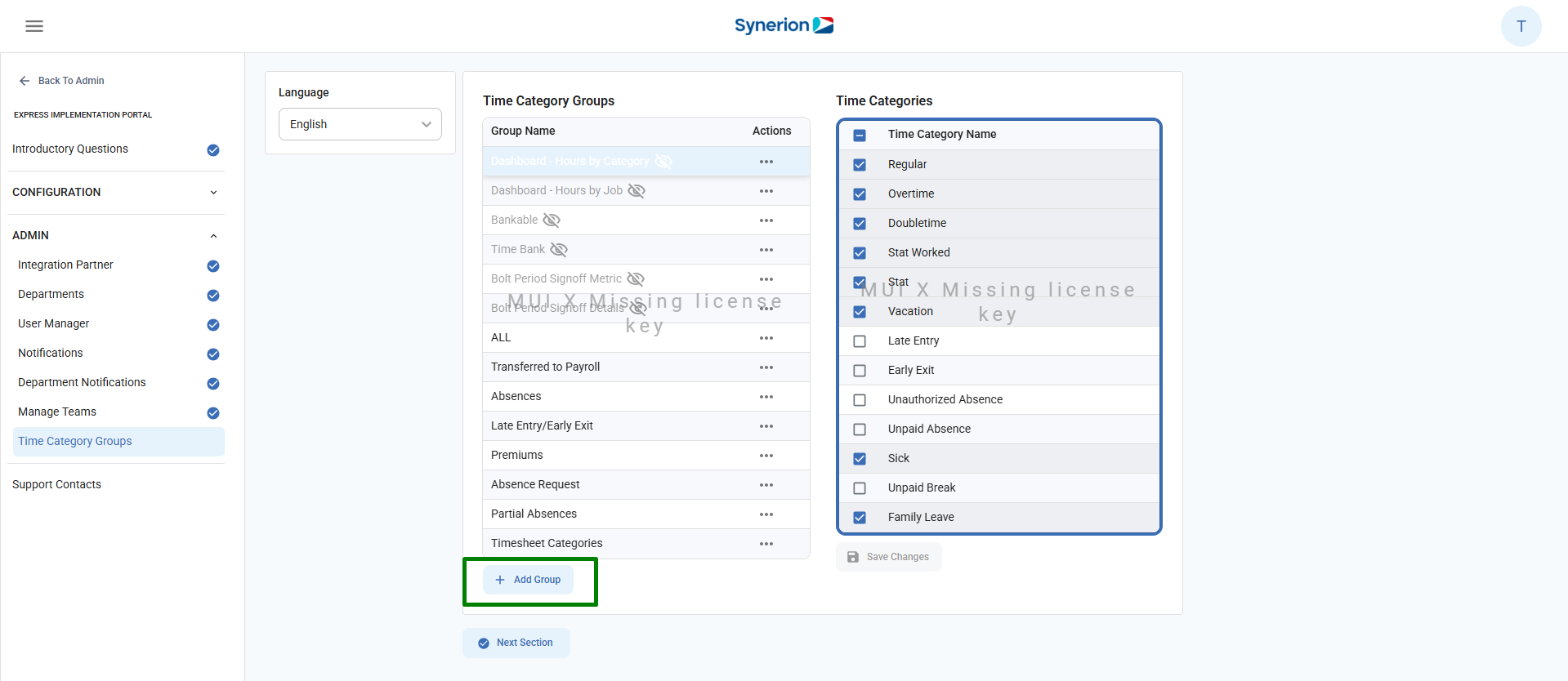1568x681 pixels.
Task: Click completed checkmark beside Departments
Action: coord(213,296)
